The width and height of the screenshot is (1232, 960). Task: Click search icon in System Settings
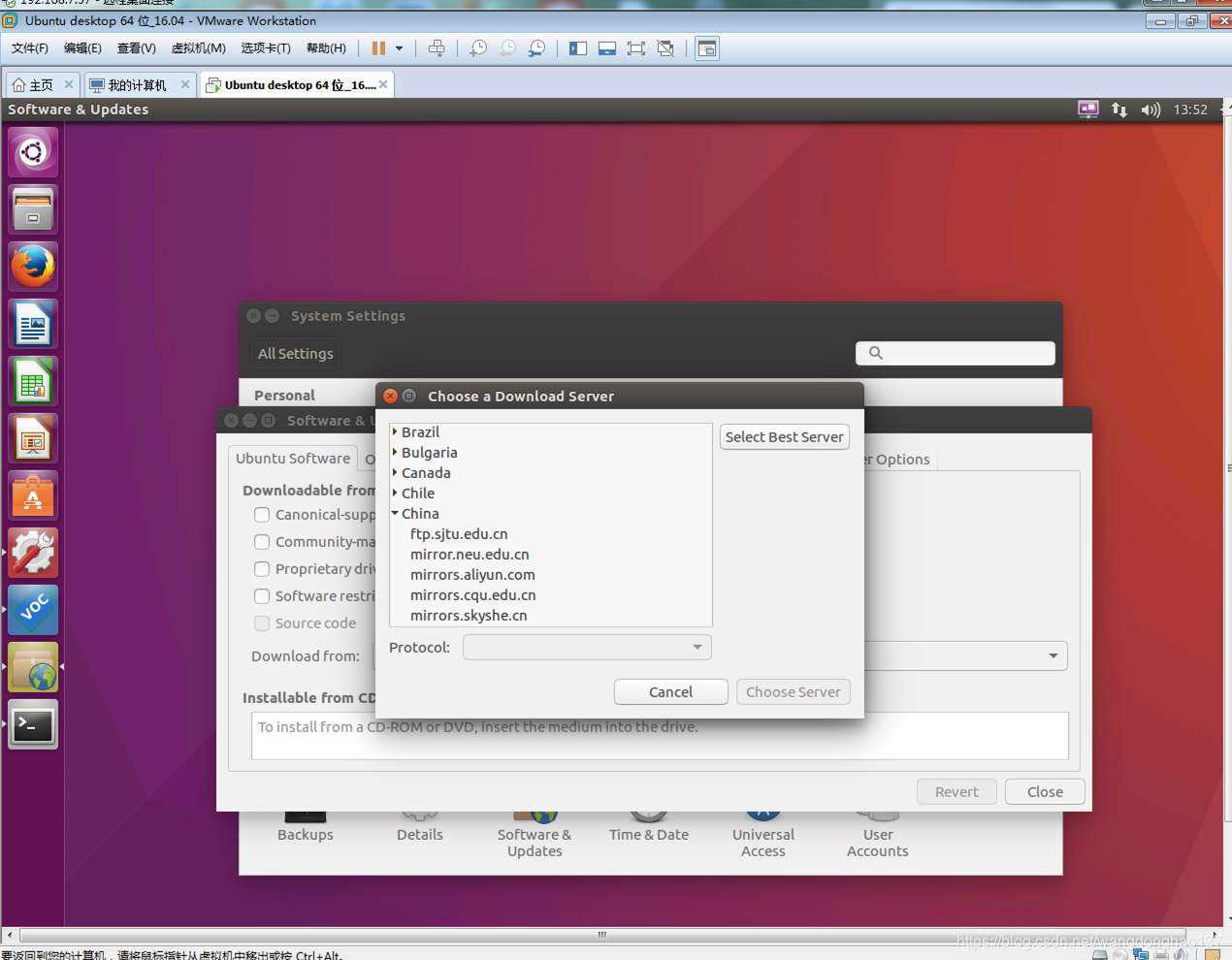876,353
